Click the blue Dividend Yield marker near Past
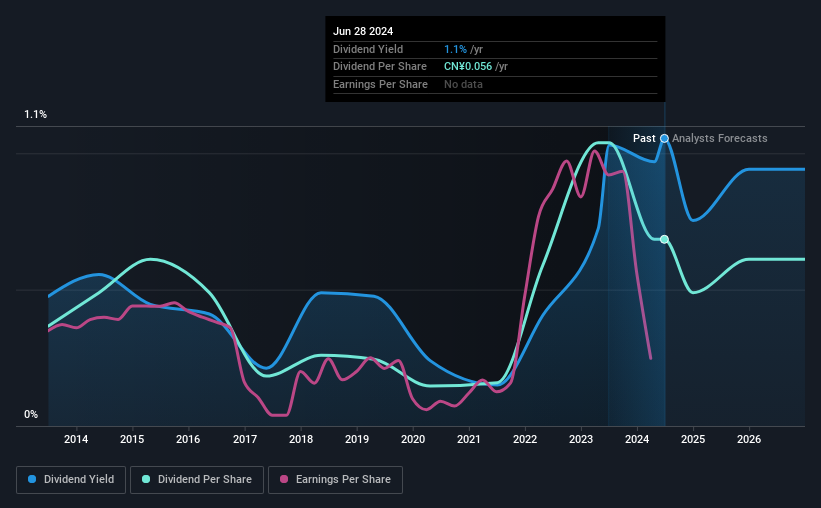The width and height of the screenshot is (821, 508). [x=664, y=138]
